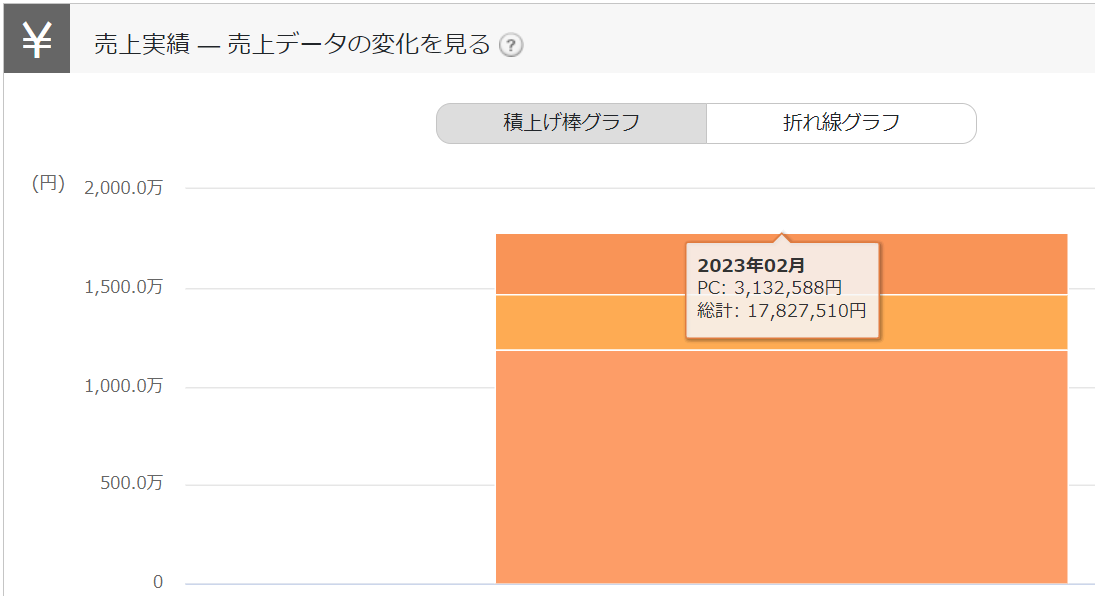Click the tooltip's pointer arrow tip
Image resolution: width=1095 pixels, height=596 pixels.
click(x=782, y=236)
